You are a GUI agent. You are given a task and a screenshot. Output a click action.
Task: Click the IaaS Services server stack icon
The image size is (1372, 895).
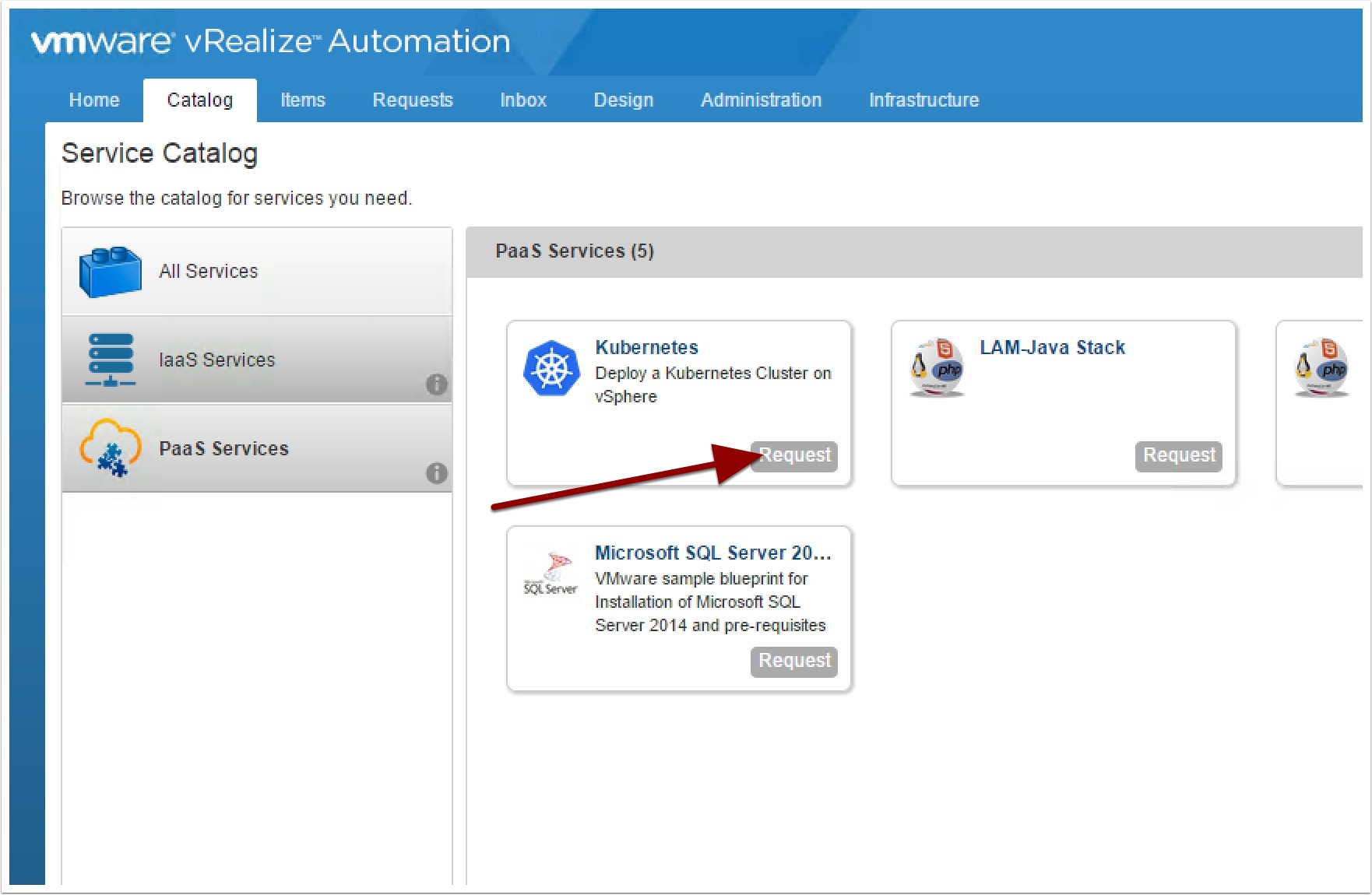point(111,360)
